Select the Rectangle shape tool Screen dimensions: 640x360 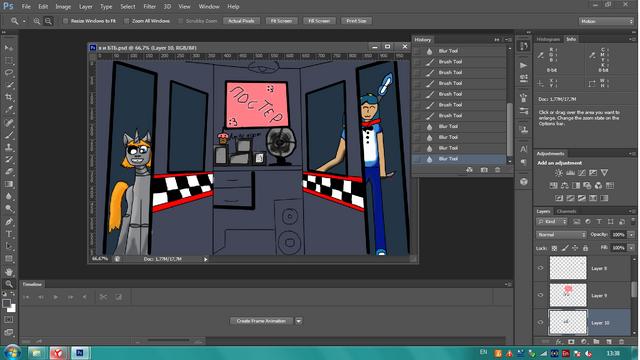9,258
